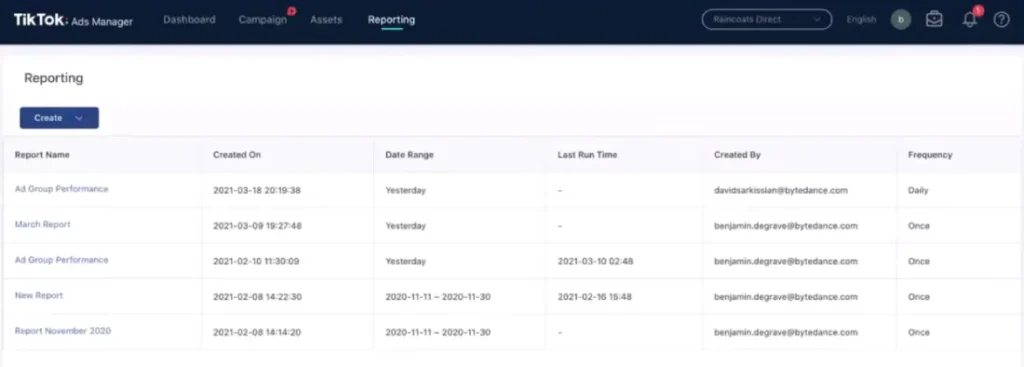Click davidsarkissian@bytedance.com email cell

pyautogui.click(x=781, y=191)
